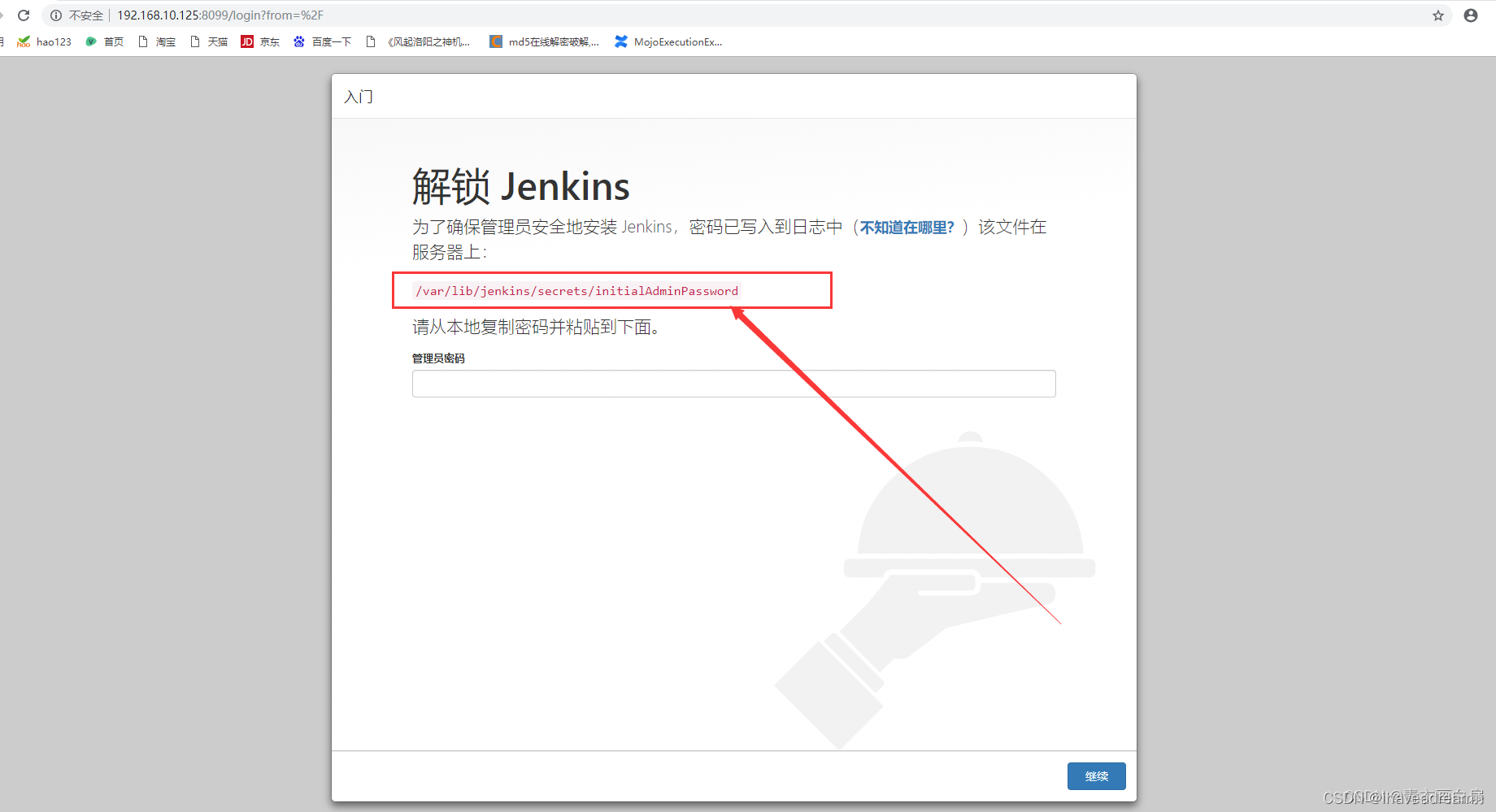Open the 天猫 bookmark
This screenshot has width=1496, height=812.
208,41
